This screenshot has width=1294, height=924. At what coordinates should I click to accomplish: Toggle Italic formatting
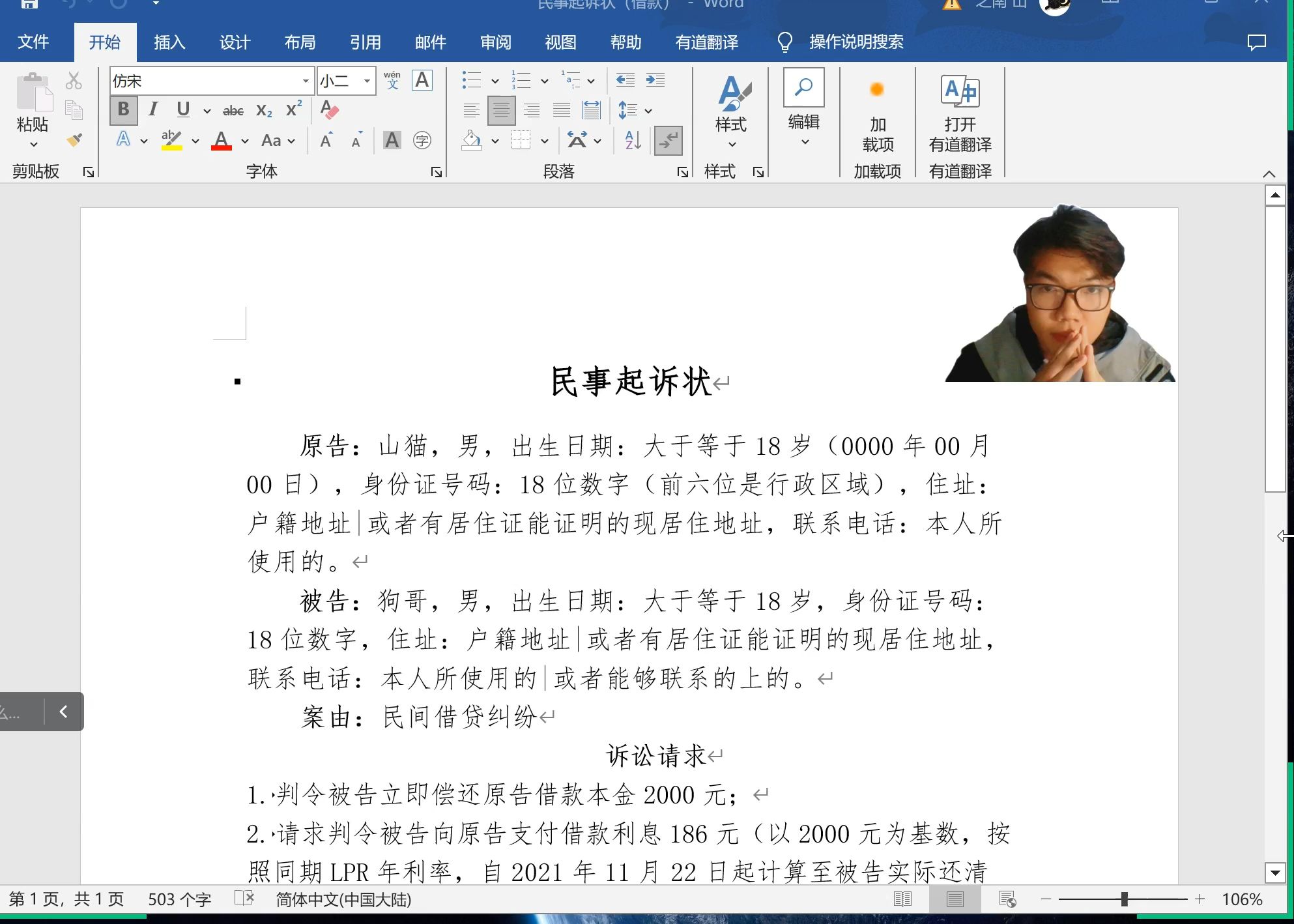[153, 109]
